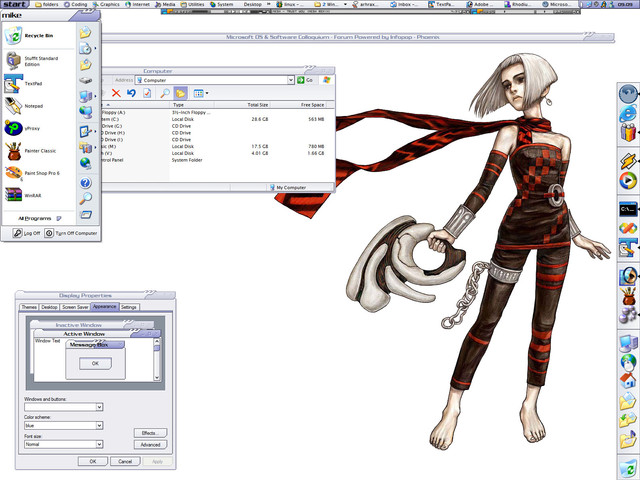Expand Recent Documents arrow in start menu
This screenshot has height=480, width=640.
[x=96, y=48]
